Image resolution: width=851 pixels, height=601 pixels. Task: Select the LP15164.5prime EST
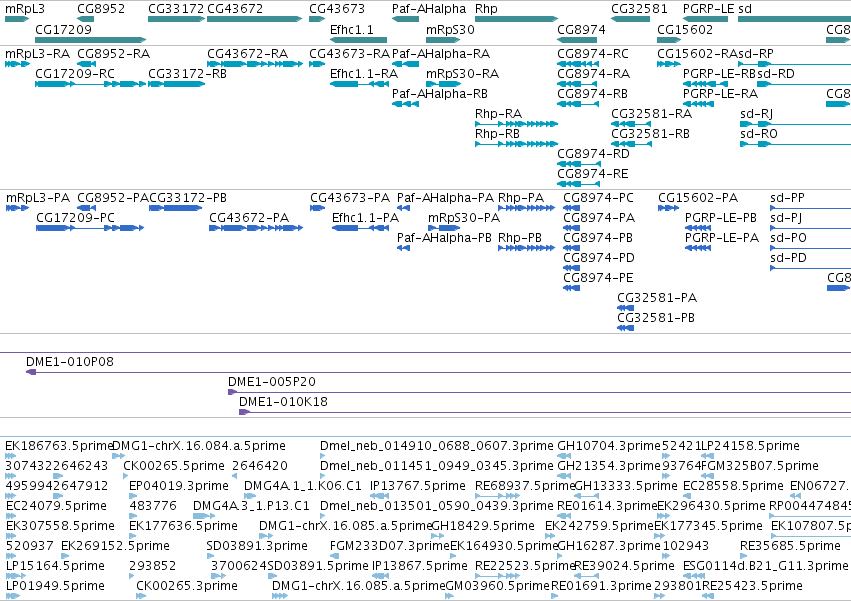[16, 575]
